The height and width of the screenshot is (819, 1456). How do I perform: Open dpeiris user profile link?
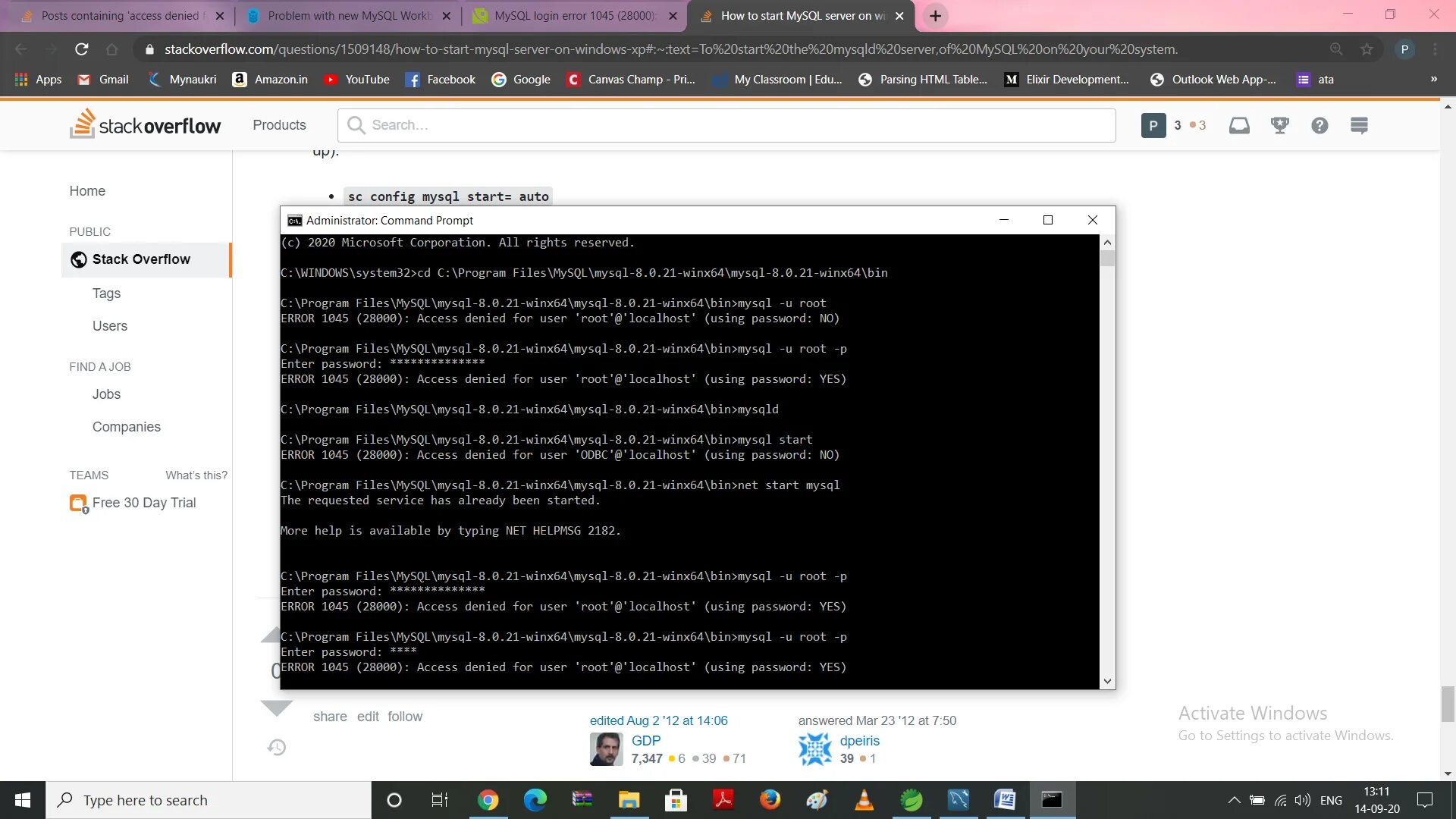click(x=859, y=741)
